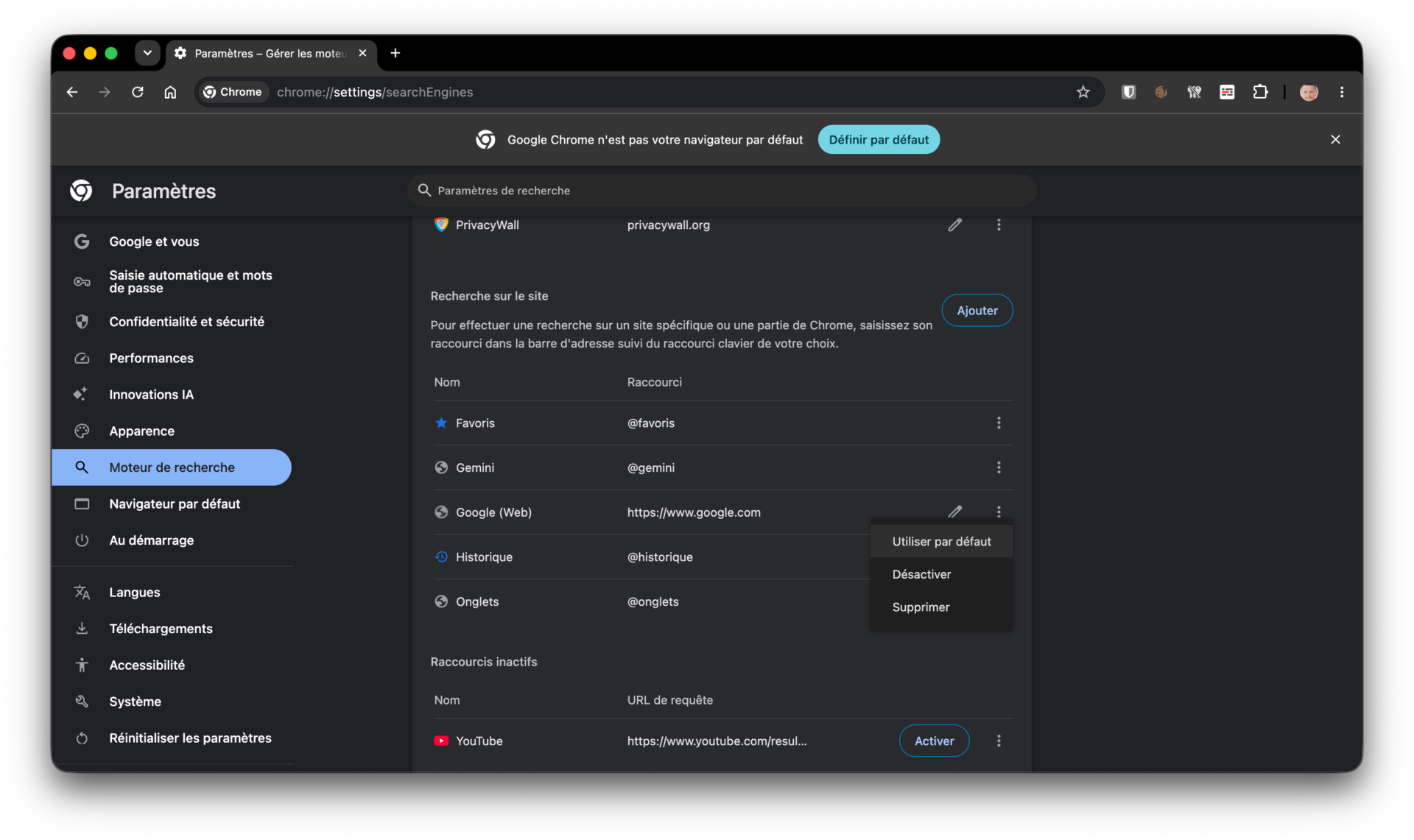Screen dimensions: 1414x840
Task: Set Chrome as default with Définir par défaut
Action: 879,139
